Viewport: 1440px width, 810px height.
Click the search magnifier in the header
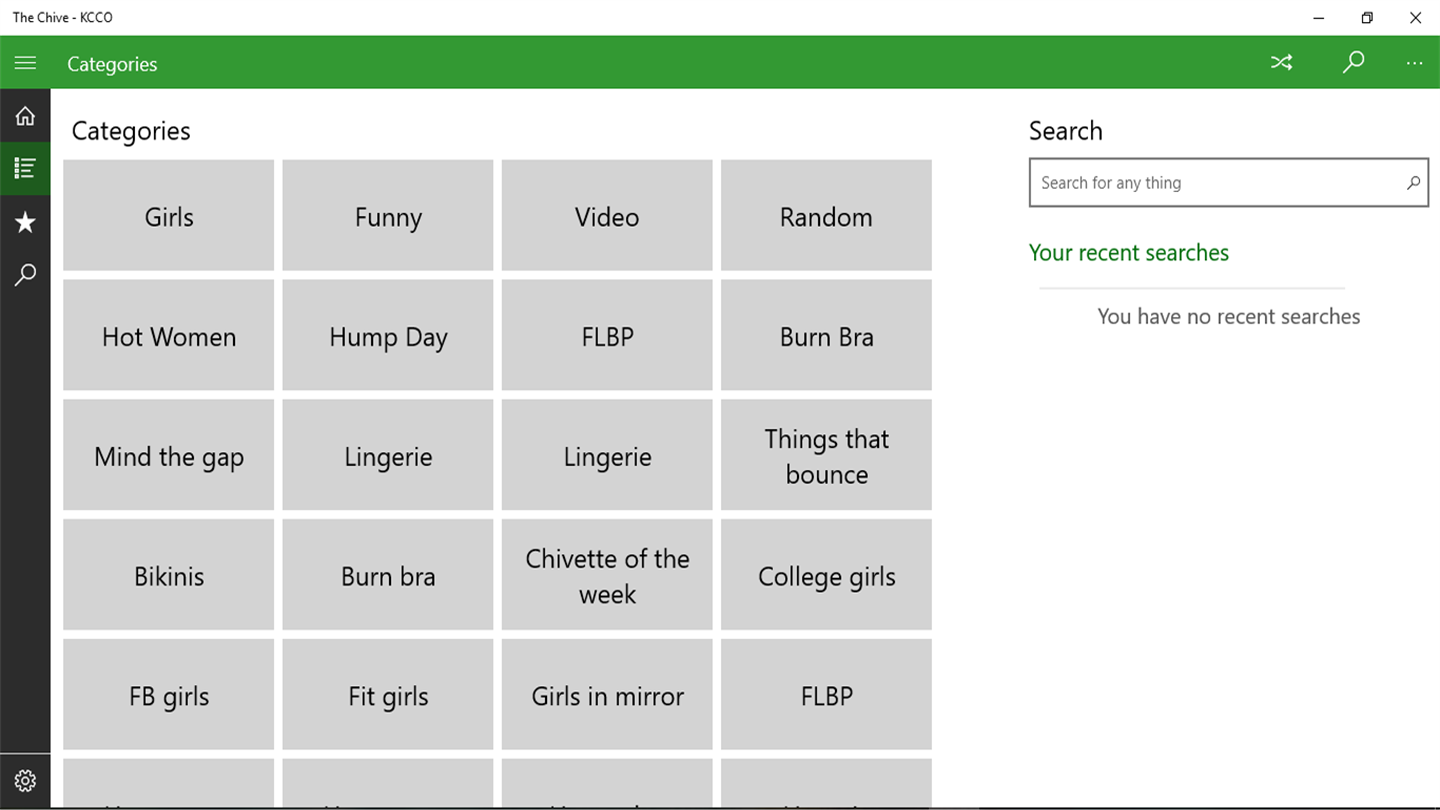pos(1353,63)
